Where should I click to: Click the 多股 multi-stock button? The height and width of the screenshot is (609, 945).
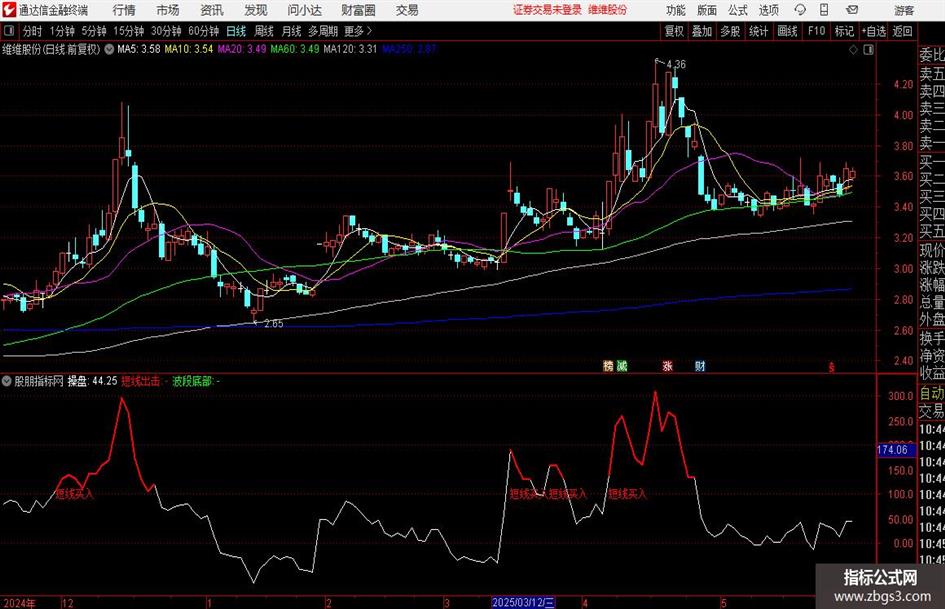(730, 31)
